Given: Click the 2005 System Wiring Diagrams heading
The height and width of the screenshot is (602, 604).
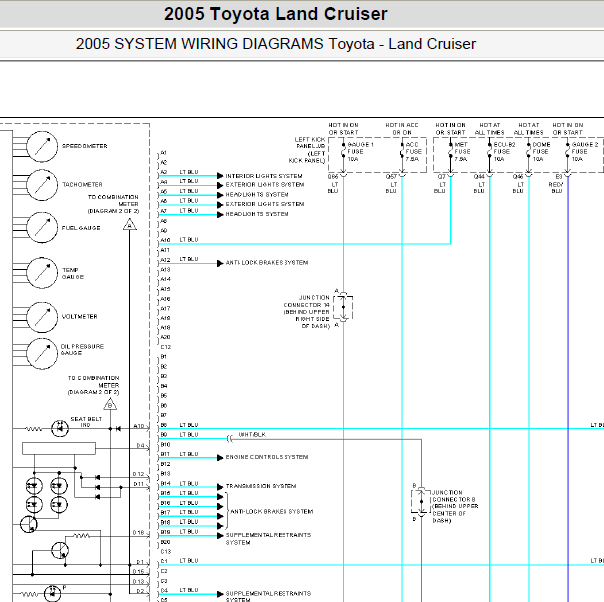Looking at the screenshot, I should (276, 44).
